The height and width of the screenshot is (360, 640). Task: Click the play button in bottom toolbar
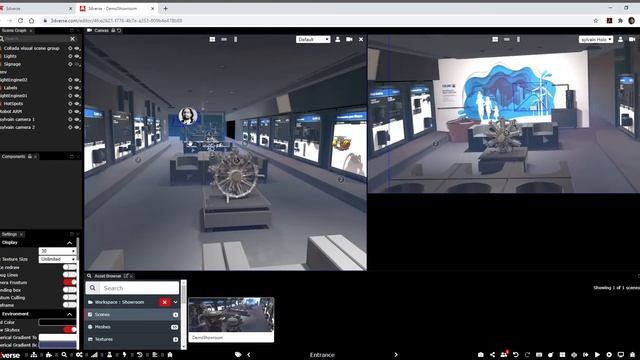coord(597,355)
